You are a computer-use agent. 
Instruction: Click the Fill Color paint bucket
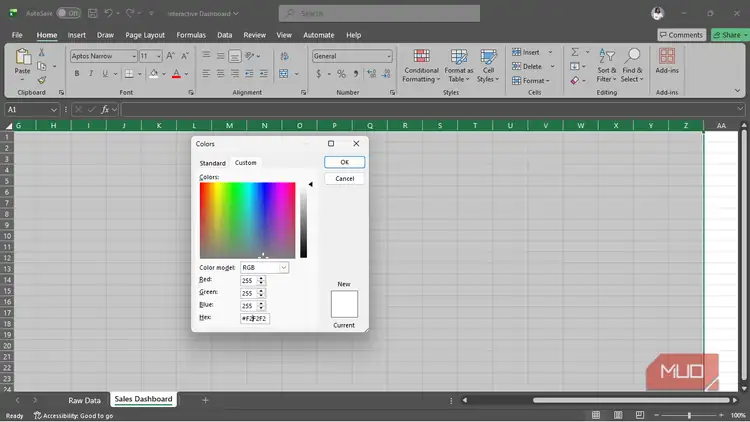(154, 74)
